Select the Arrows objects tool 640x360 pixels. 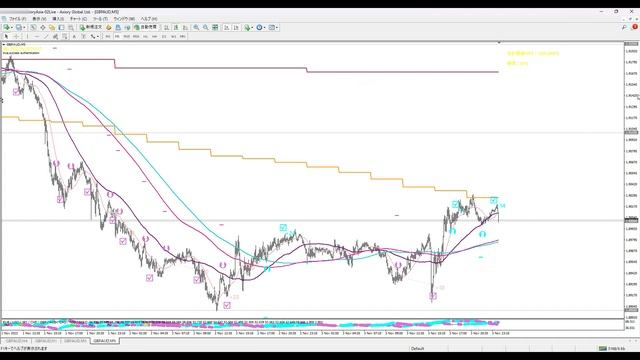(x=93, y=36)
